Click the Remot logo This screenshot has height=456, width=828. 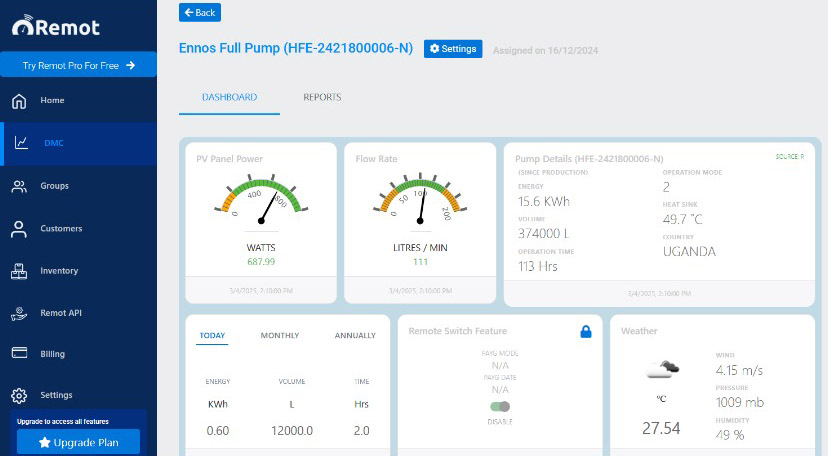55,26
